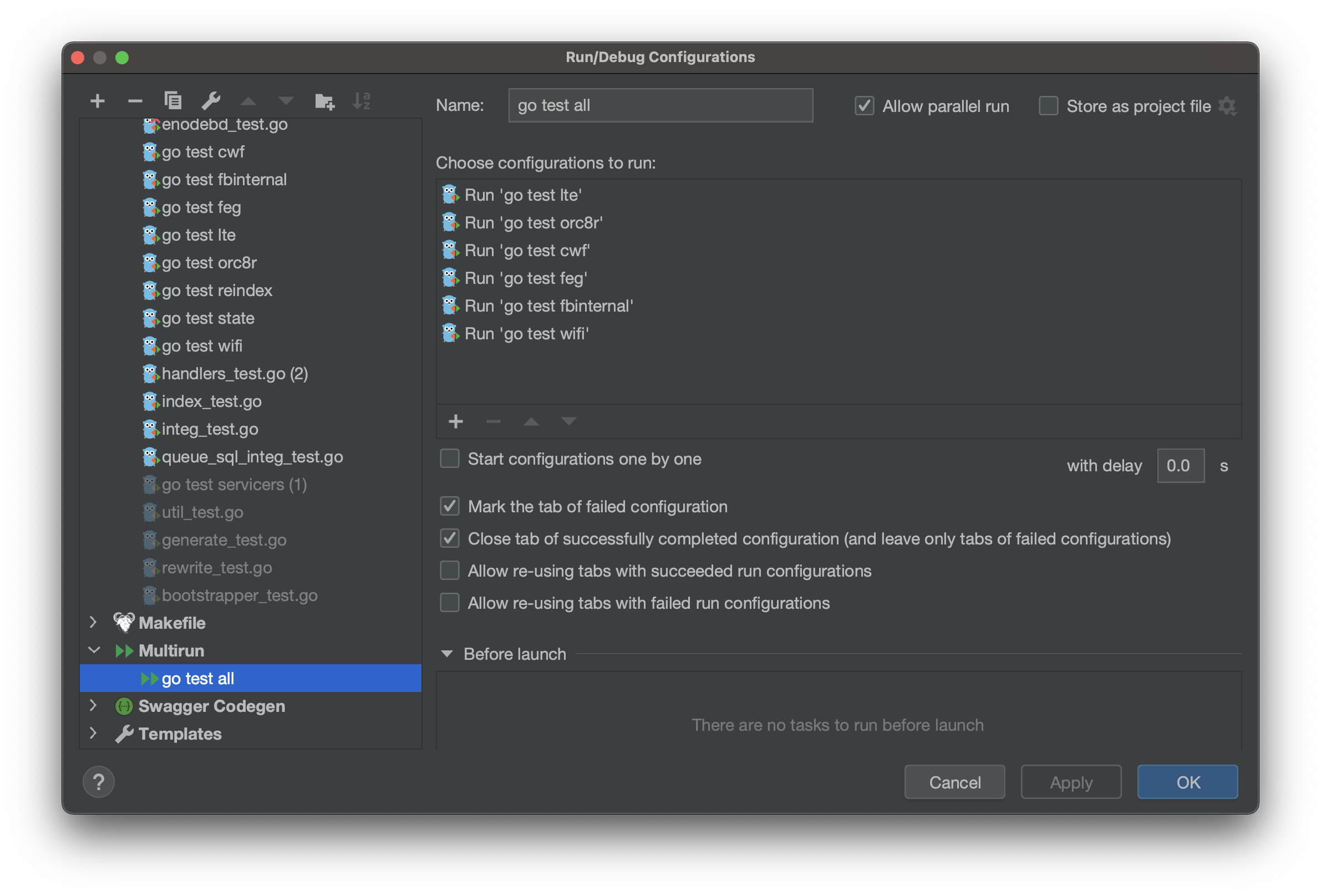Collapse the Multirun group
1321x896 pixels.
point(94,650)
